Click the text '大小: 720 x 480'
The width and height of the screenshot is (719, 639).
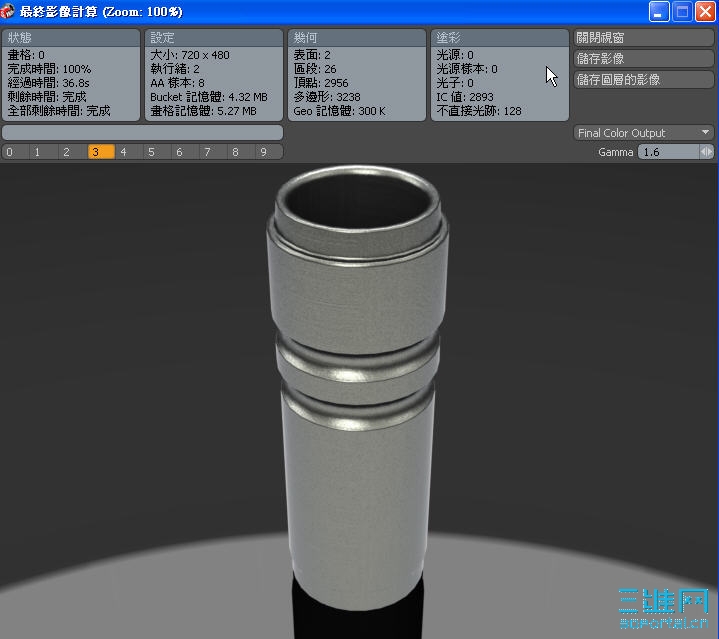point(190,55)
